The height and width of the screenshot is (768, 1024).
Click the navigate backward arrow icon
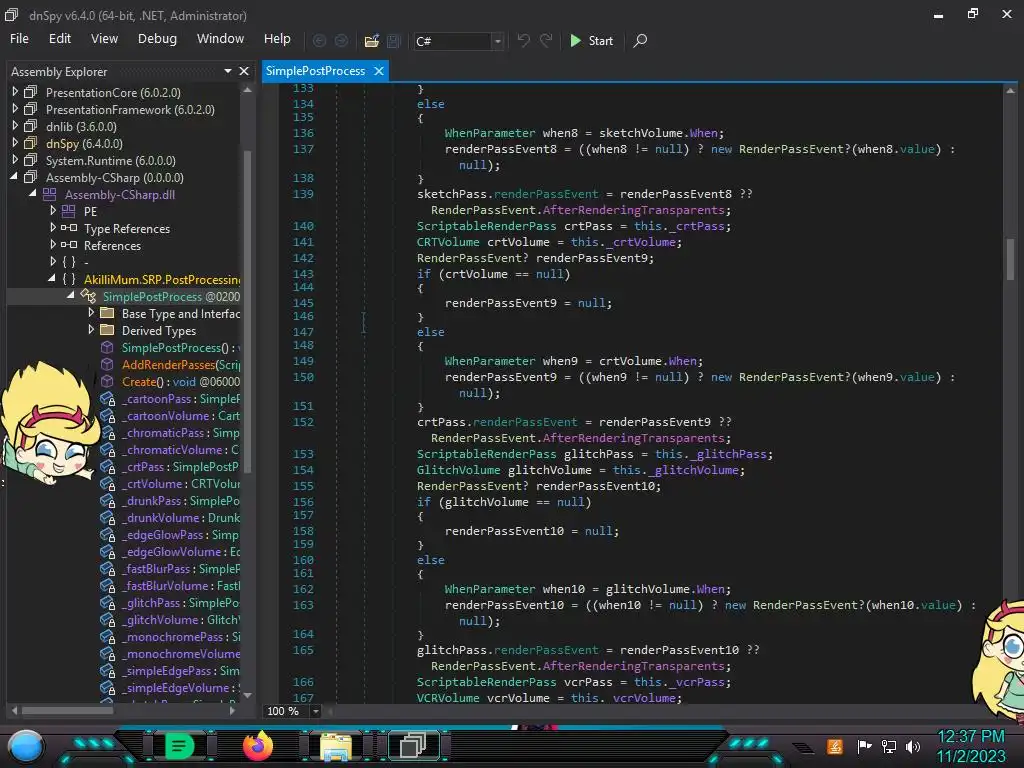coord(319,40)
